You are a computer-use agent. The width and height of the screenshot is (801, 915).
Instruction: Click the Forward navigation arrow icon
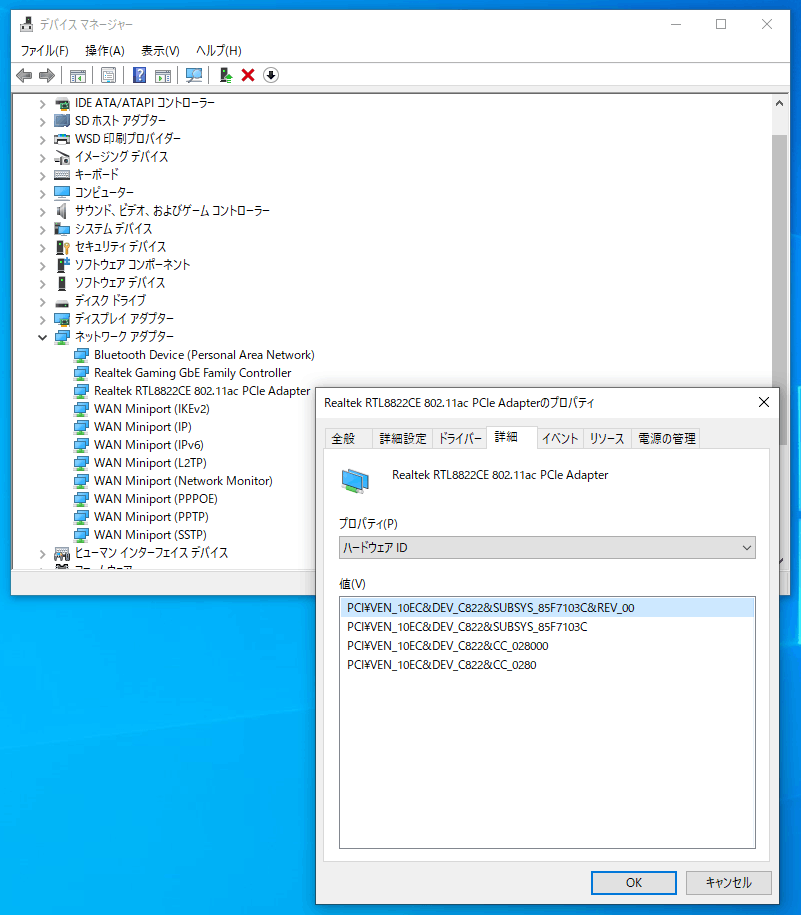45,75
